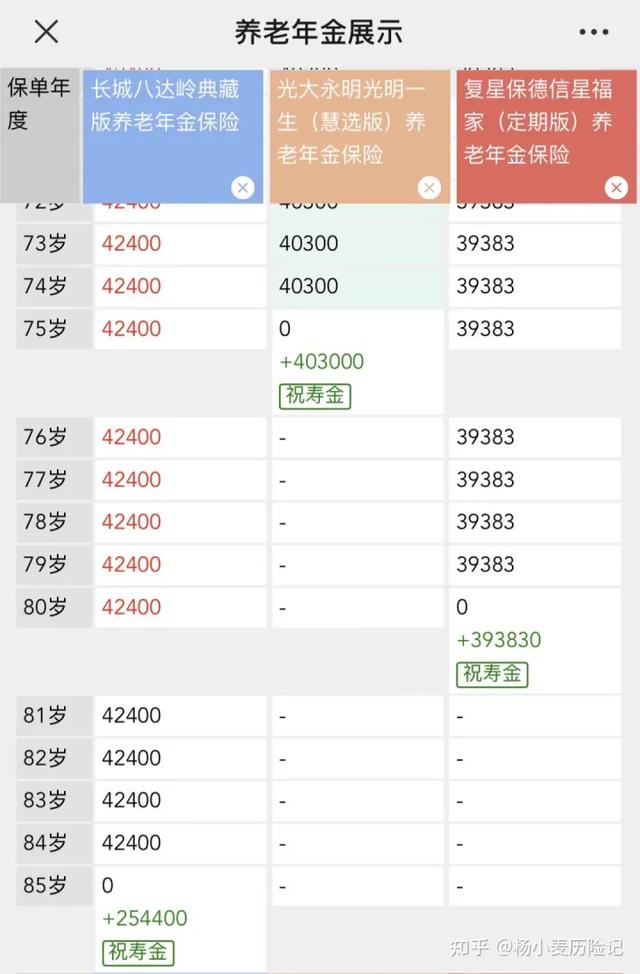Tap the green +393830 amount
Screen dimensions: 640x974
coord(498,639)
